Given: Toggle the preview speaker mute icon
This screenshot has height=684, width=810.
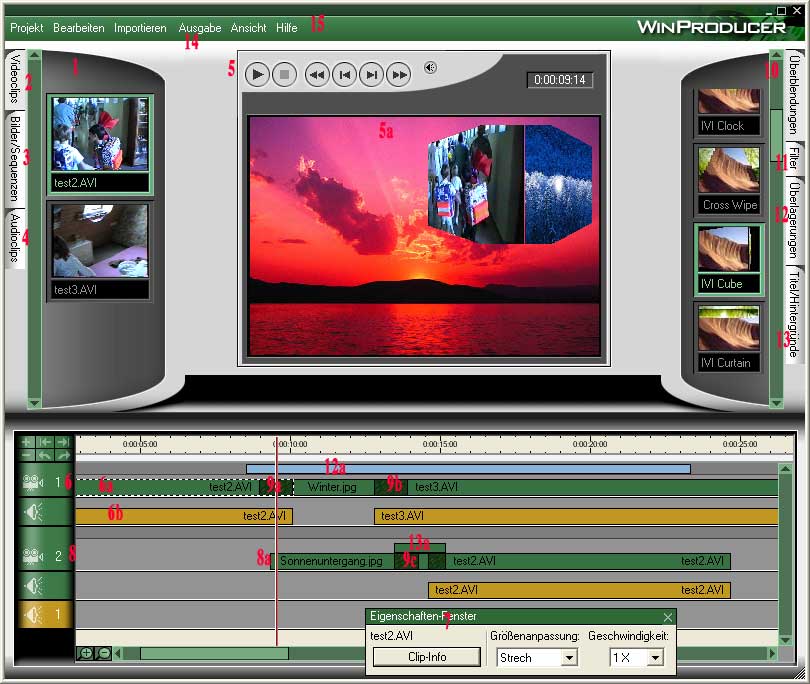Looking at the screenshot, I should point(430,68).
